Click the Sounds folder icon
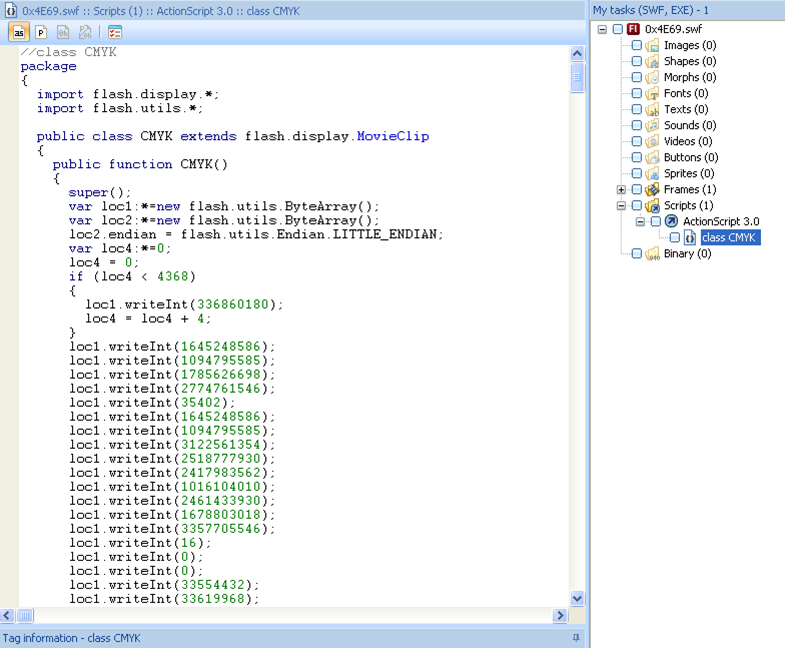Image resolution: width=785 pixels, height=648 pixels. [x=652, y=125]
